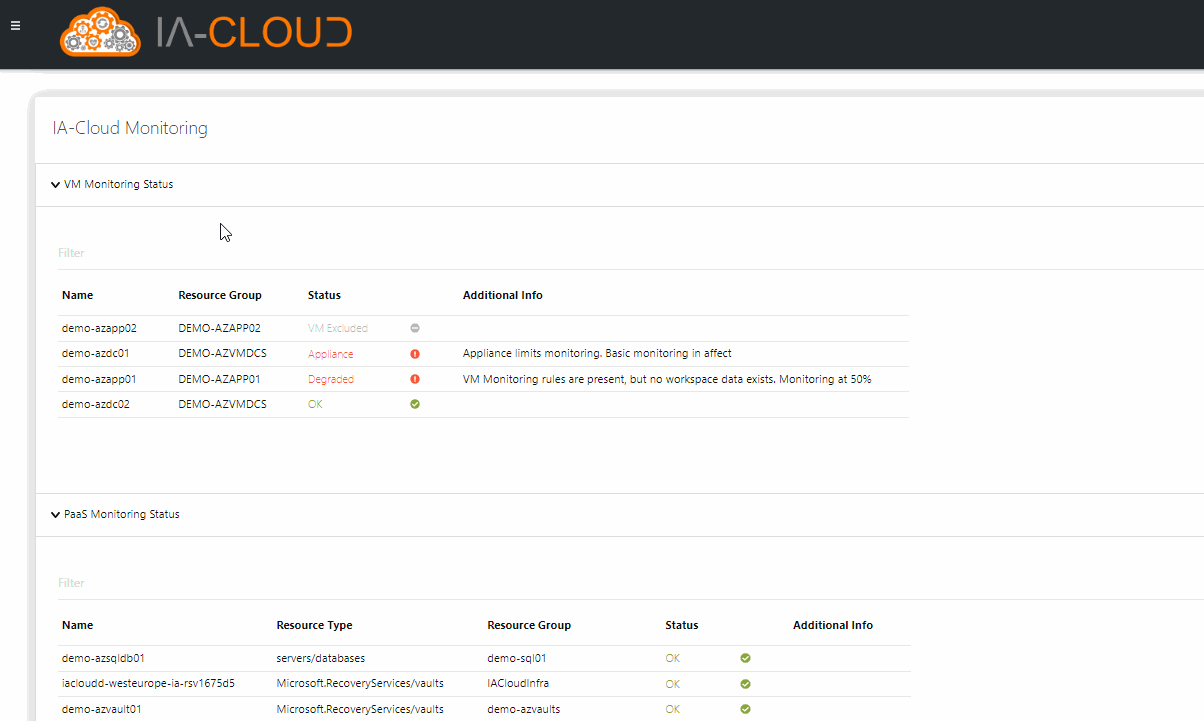Select the demo-azapp02 VM name
The height and width of the screenshot is (721, 1204).
99,328
